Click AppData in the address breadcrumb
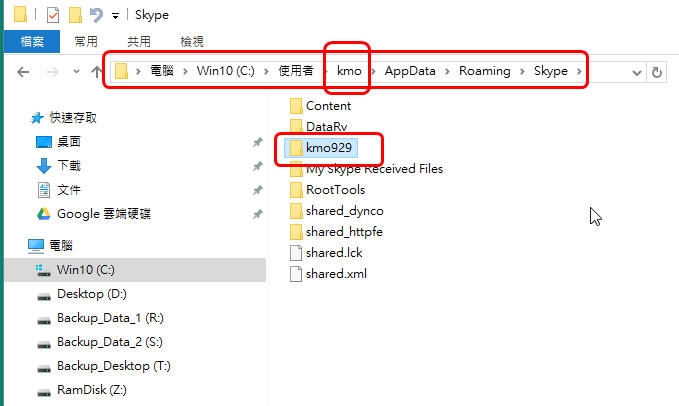This screenshot has width=679, height=406. point(410,71)
